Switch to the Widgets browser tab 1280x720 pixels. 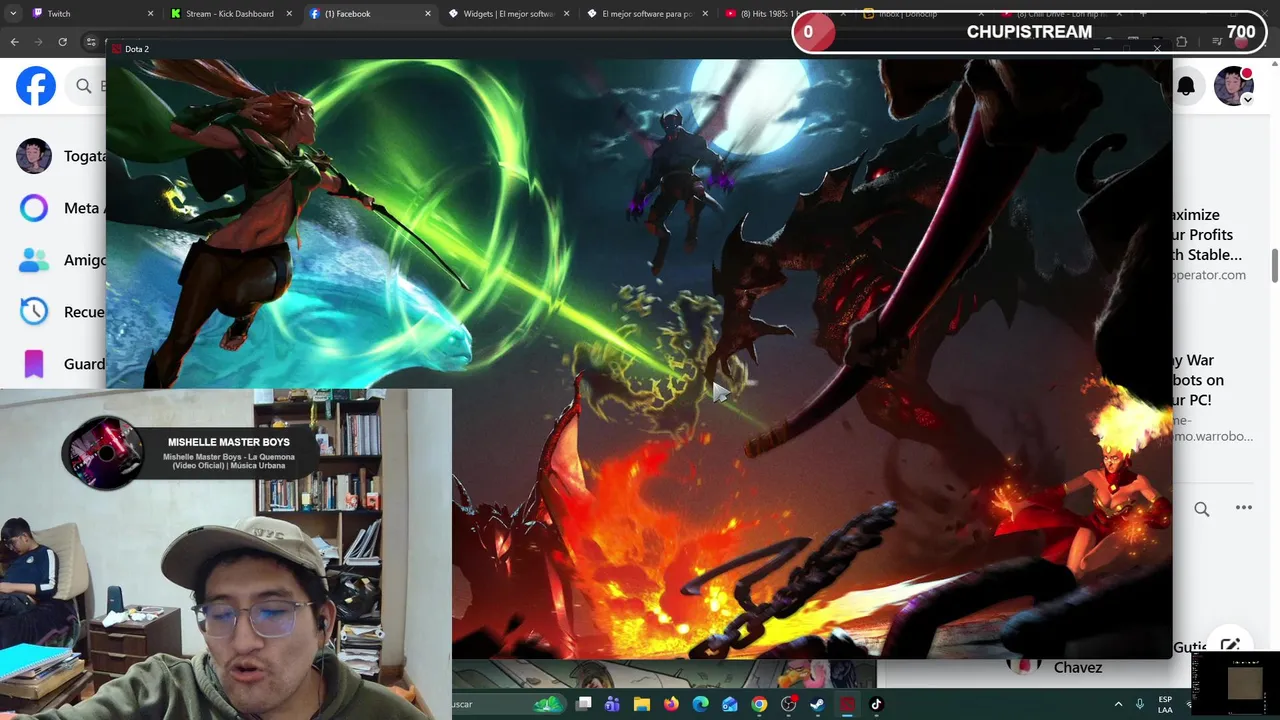click(x=508, y=14)
